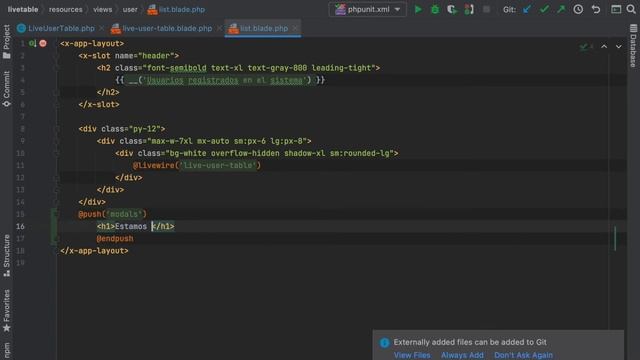Open the Favorites tool window

click(x=7, y=311)
